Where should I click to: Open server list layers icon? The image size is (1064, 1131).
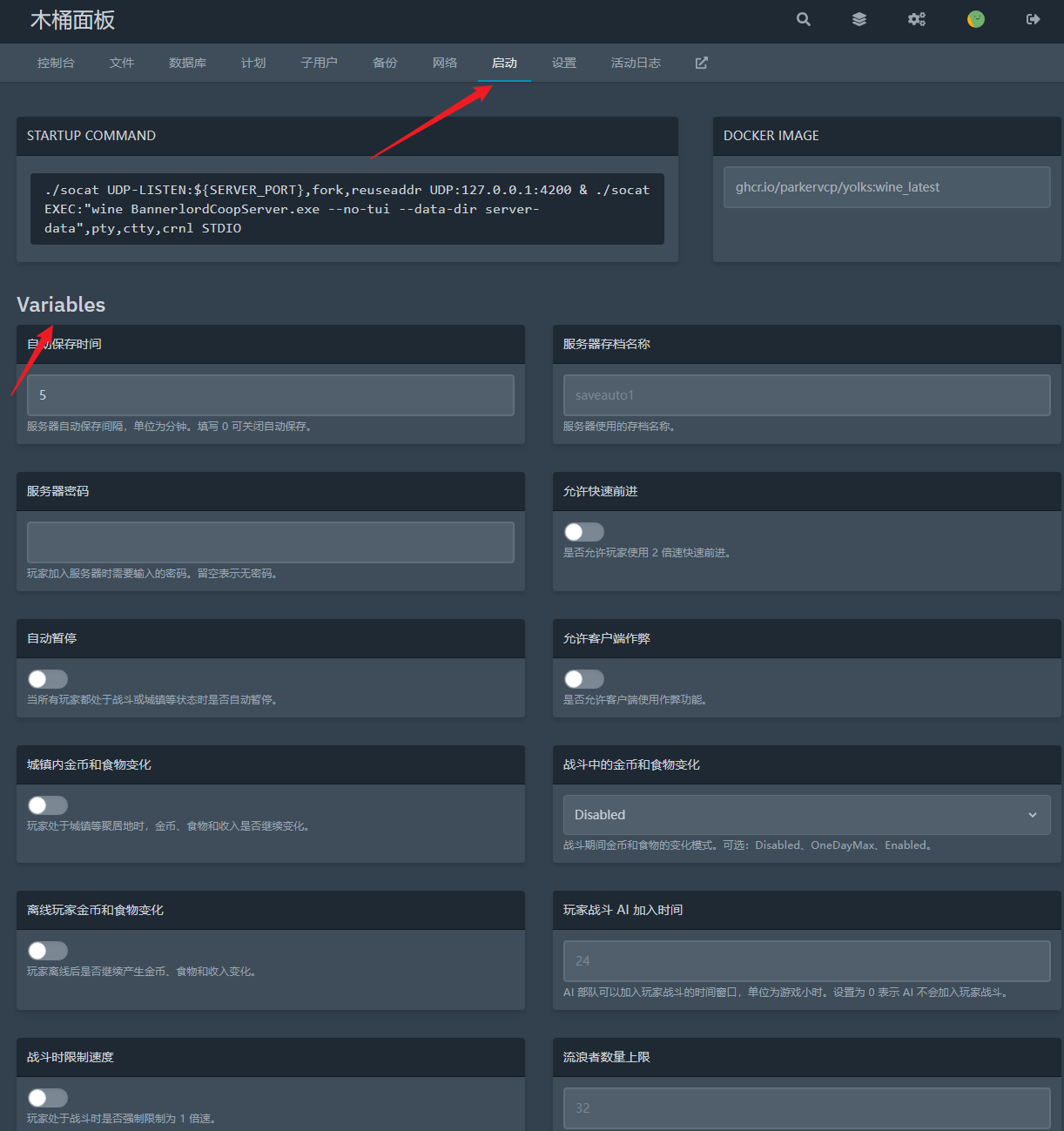click(x=859, y=19)
